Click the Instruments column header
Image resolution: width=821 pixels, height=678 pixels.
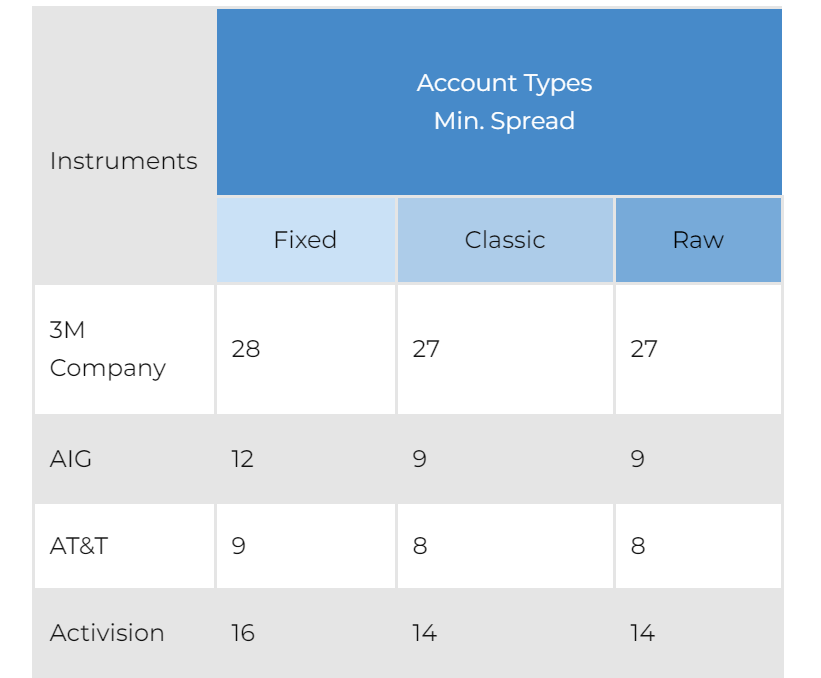click(124, 161)
